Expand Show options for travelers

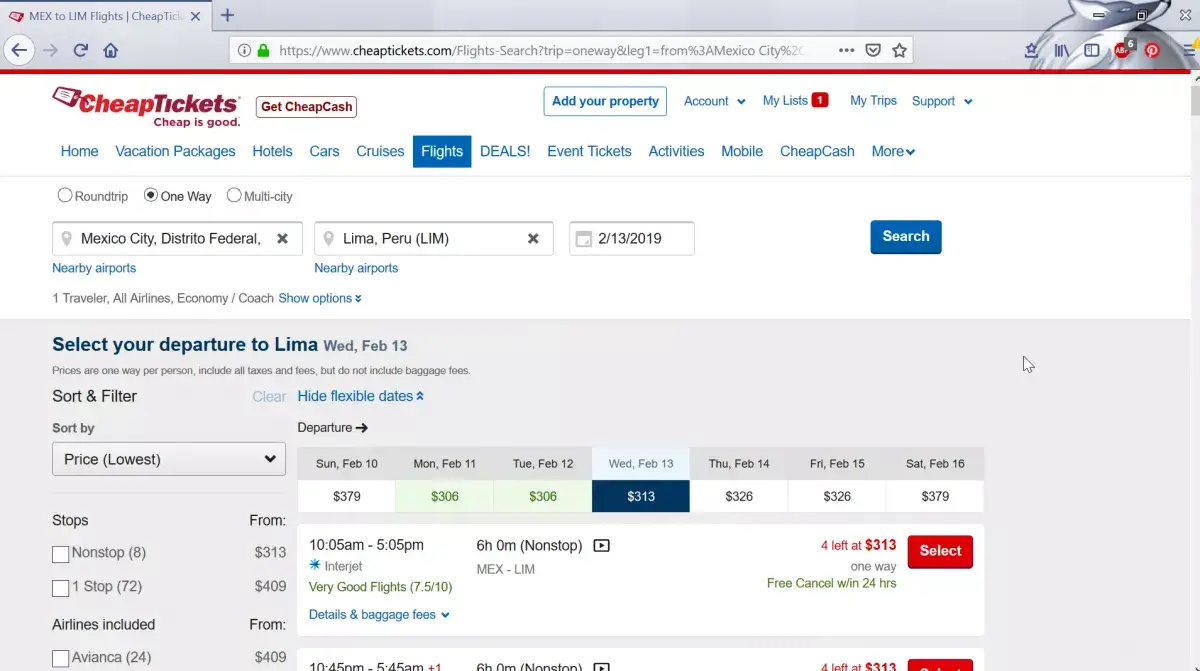coord(320,298)
